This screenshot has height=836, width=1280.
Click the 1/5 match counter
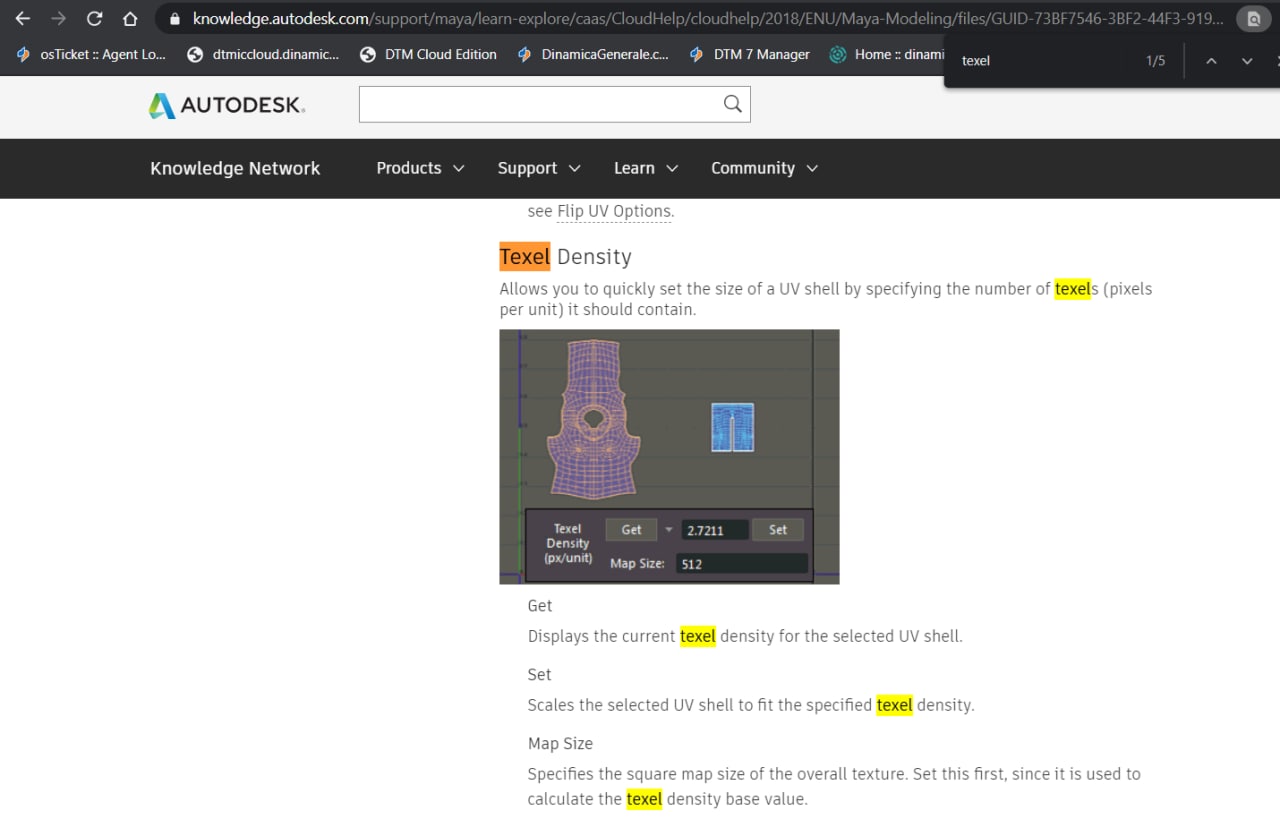tap(1155, 61)
